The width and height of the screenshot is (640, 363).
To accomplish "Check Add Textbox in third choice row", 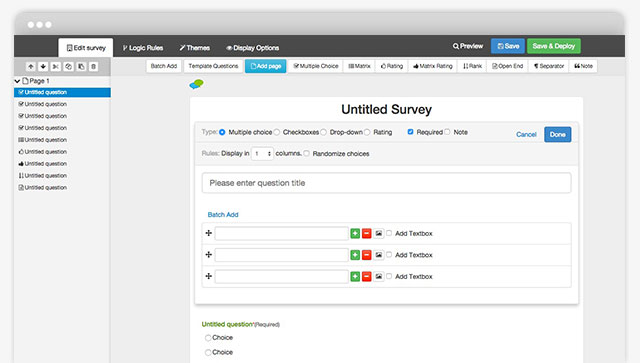I will pos(389,276).
